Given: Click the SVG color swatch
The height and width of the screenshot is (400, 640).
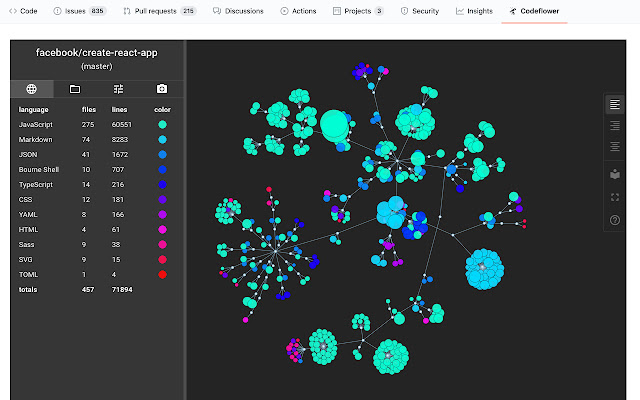Looking at the screenshot, I should click(162, 260).
